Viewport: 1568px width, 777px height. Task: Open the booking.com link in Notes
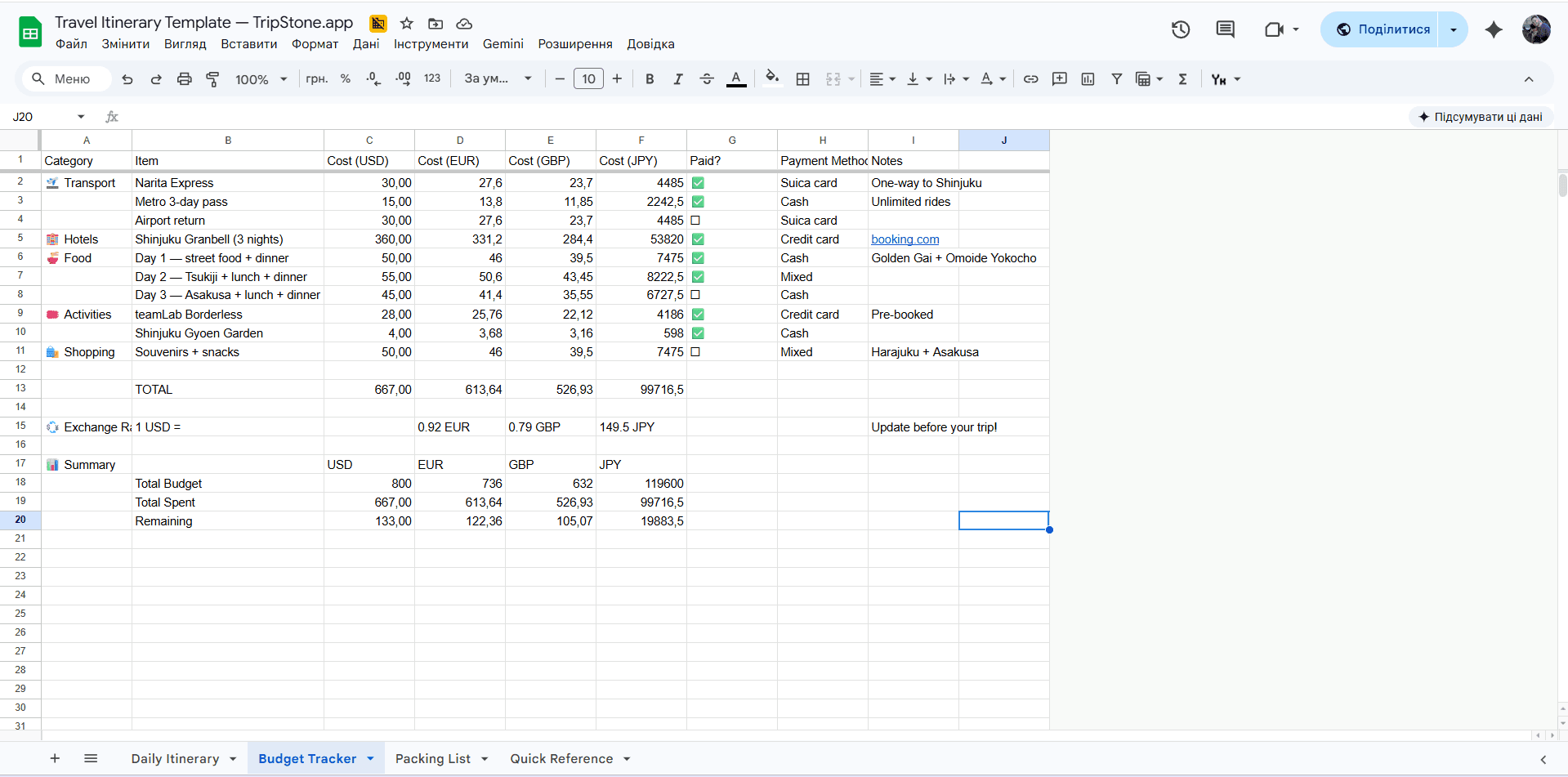click(x=905, y=239)
